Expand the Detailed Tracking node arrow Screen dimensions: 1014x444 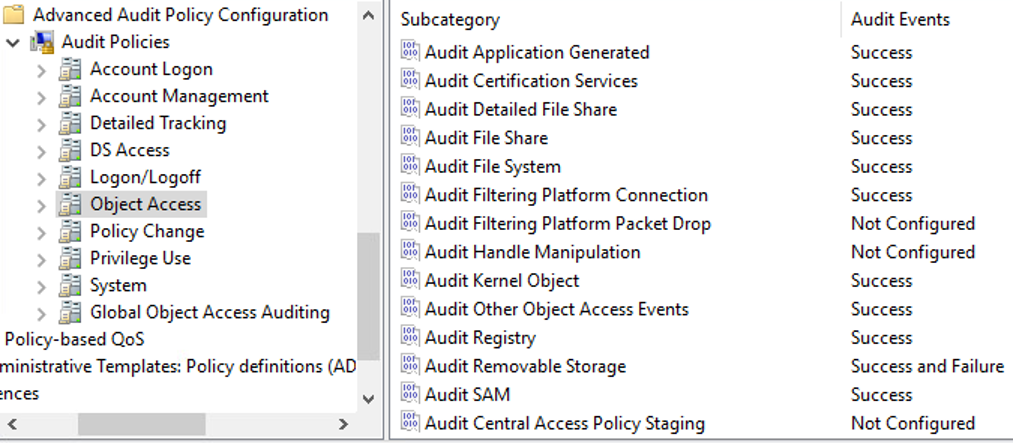(41, 124)
